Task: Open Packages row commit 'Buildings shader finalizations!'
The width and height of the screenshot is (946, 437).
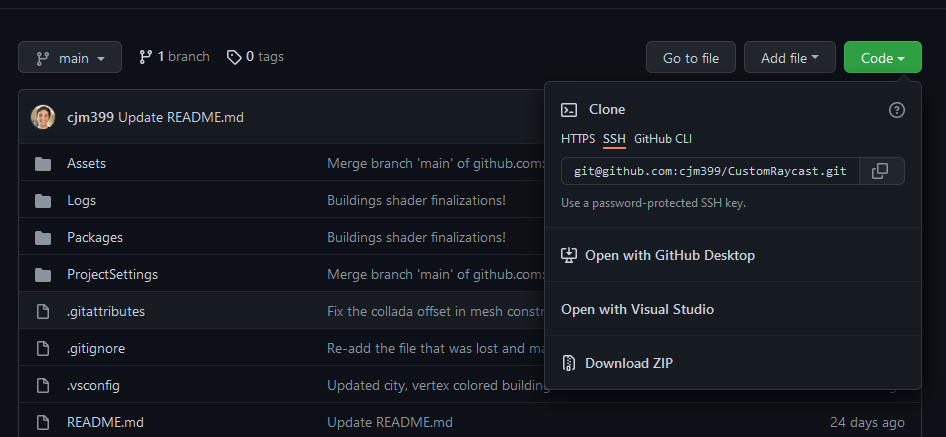Action: coord(416,237)
